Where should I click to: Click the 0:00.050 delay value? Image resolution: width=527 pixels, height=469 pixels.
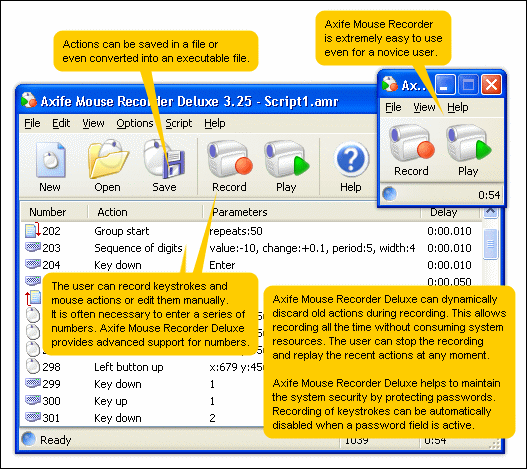pos(449,281)
